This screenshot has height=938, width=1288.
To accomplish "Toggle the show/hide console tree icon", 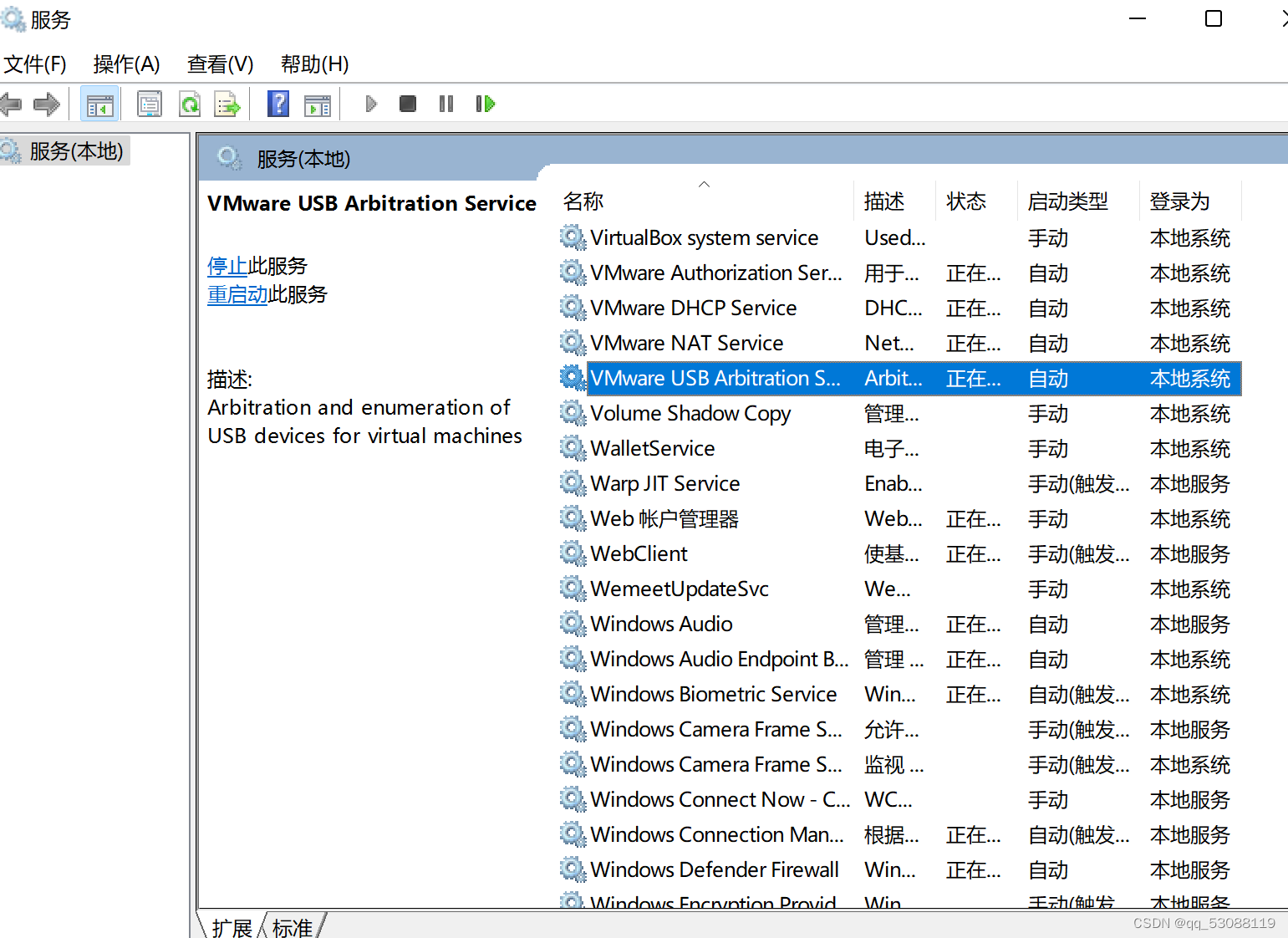I will pyautogui.click(x=99, y=105).
